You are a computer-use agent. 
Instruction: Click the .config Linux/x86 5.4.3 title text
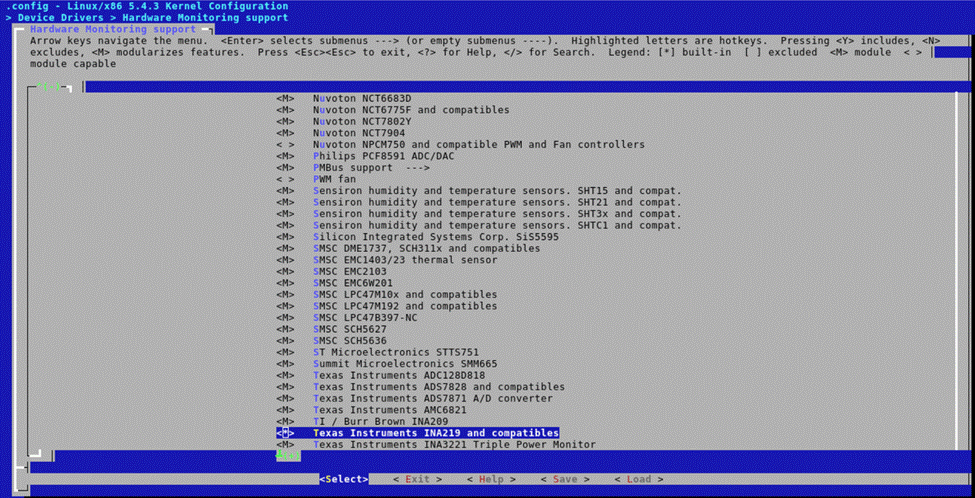(147, 6)
